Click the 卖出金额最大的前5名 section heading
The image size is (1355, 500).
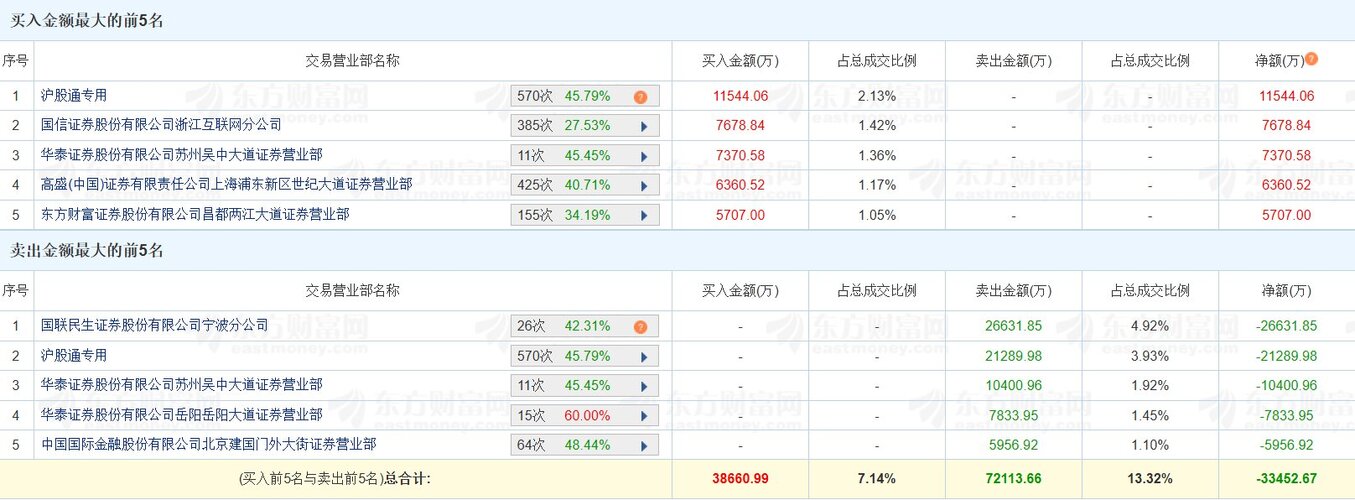click(87, 251)
